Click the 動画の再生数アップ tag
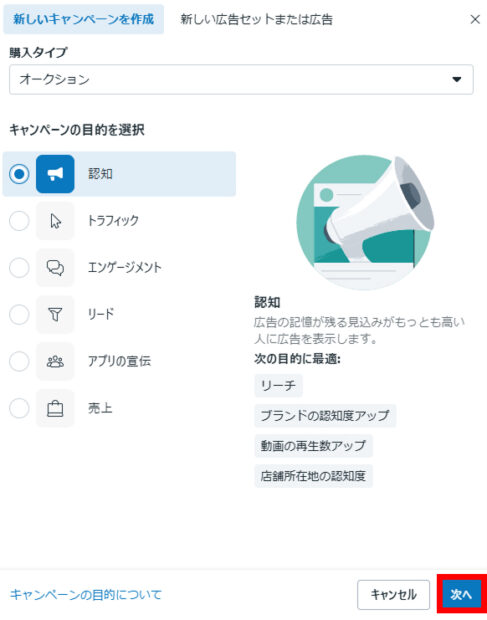Image resolution: width=487 pixels, height=620 pixels. pos(313,446)
